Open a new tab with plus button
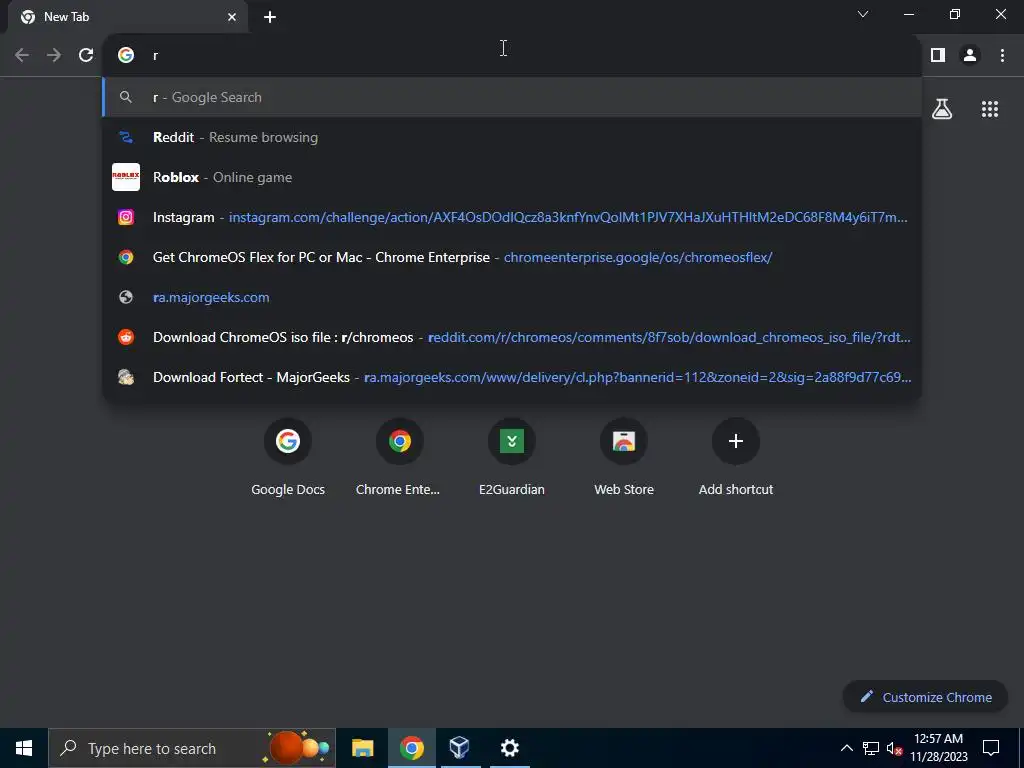 pyautogui.click(x=270, y=17)
